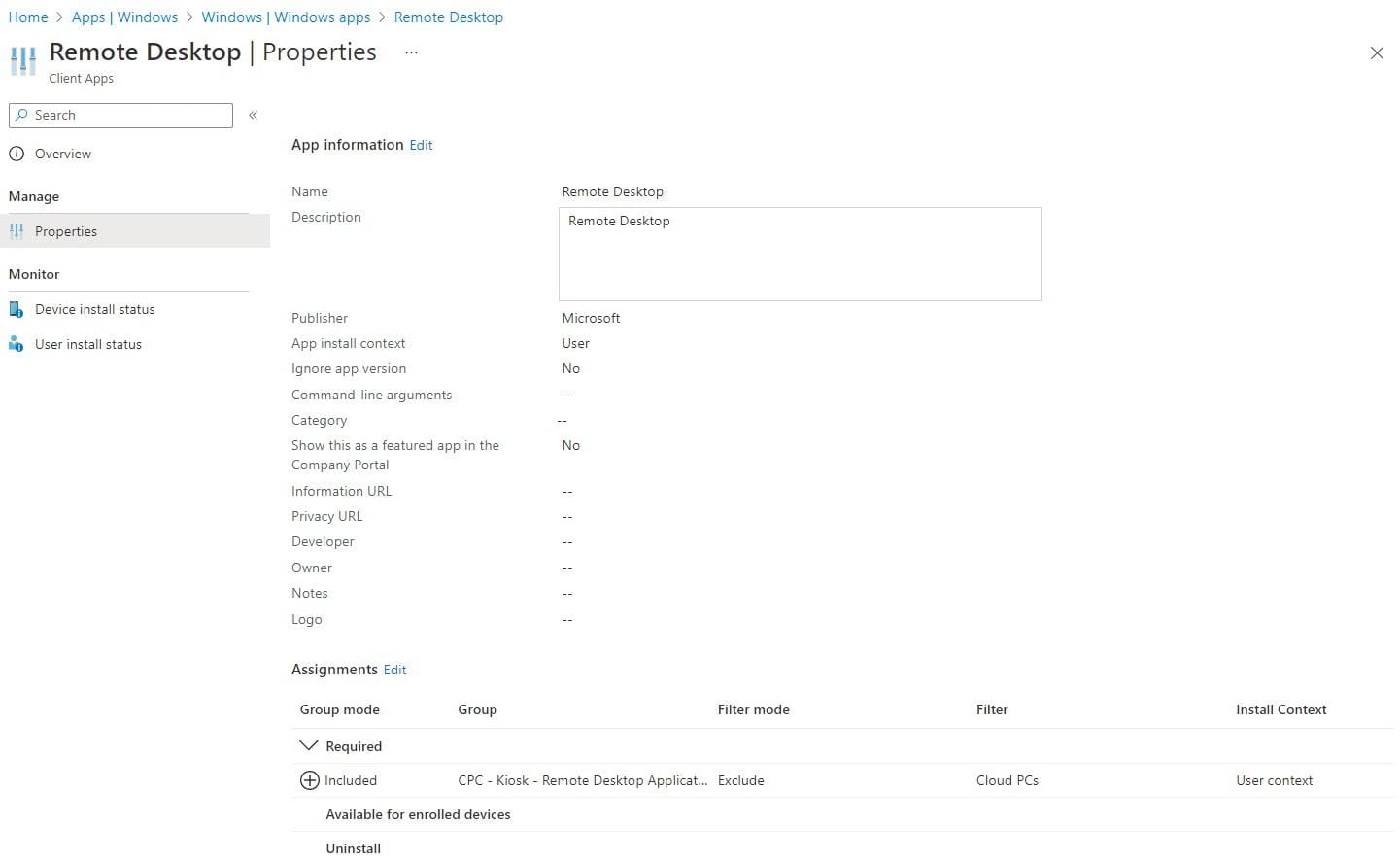Open the ellipsis more options menu
The width and height of the screenshot is (1400, 861).
411,53
